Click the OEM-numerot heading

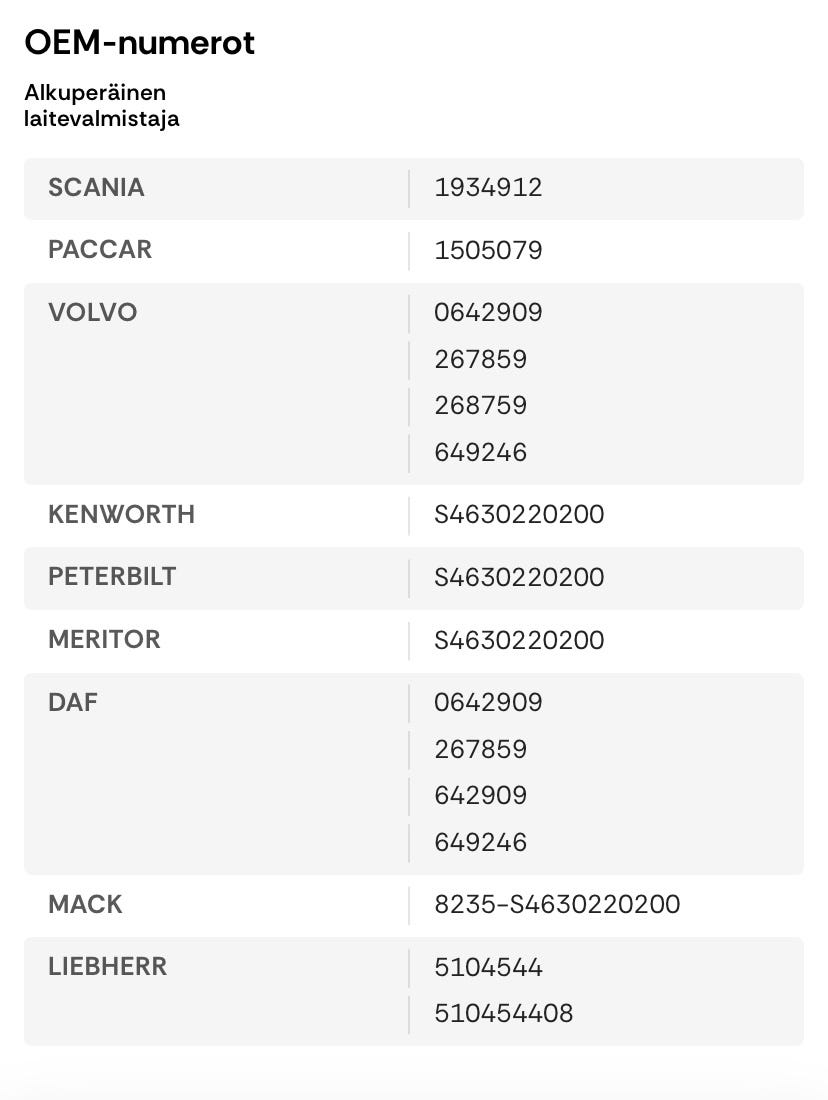coord(139,43)
